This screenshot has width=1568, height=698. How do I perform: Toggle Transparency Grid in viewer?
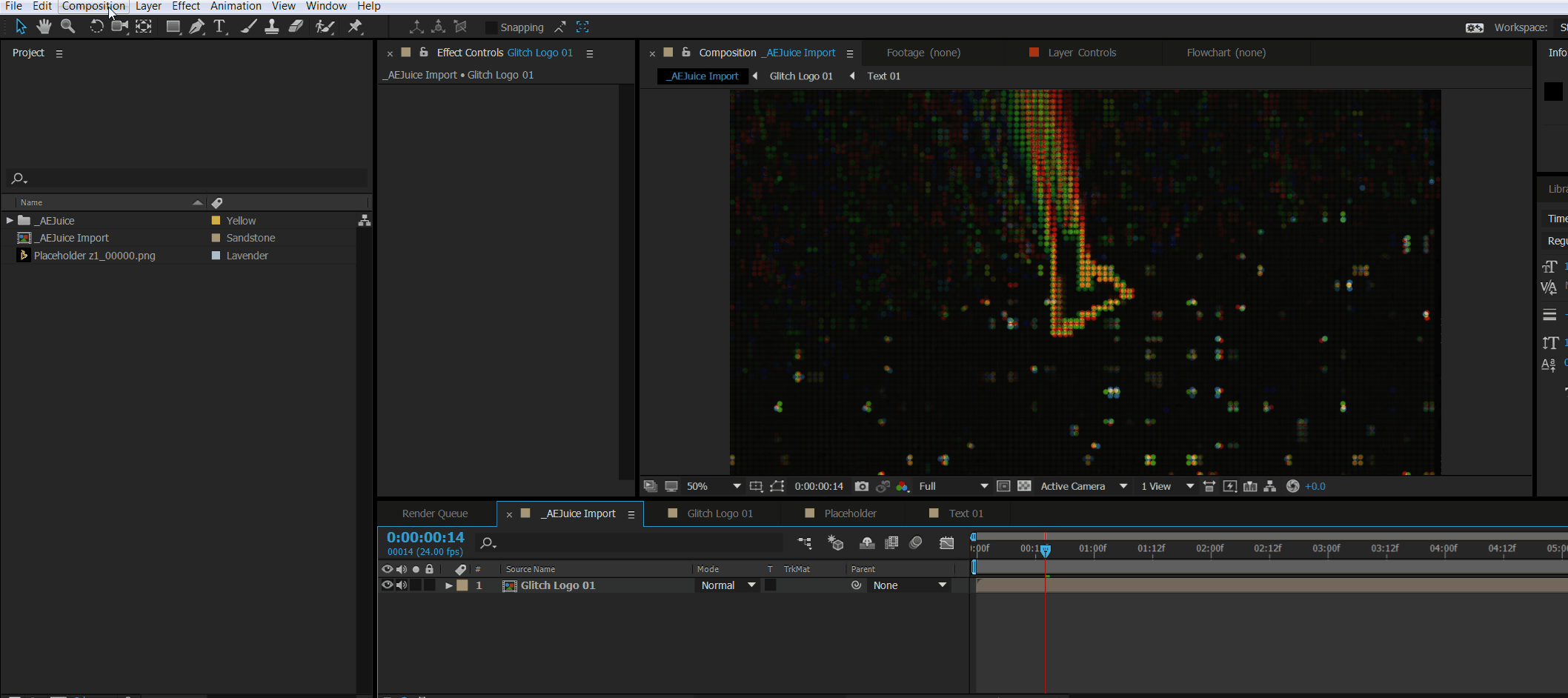click(x=1024, y=486)
